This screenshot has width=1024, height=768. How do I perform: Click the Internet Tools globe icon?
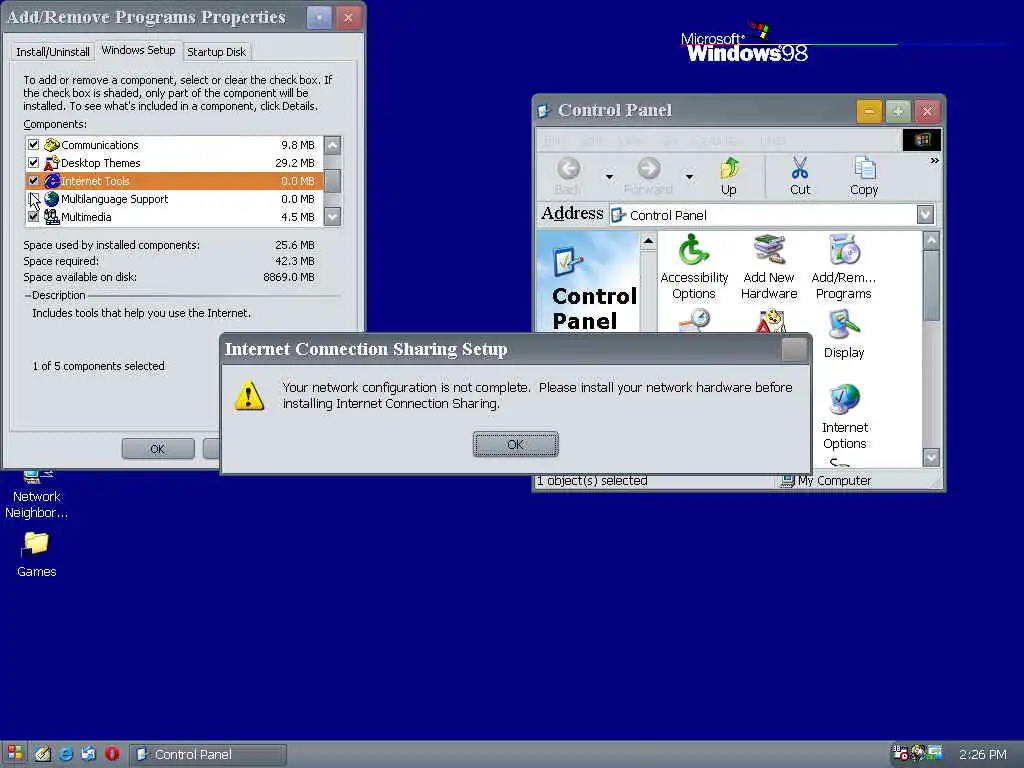pyautogui.click(x=52, y=181)
